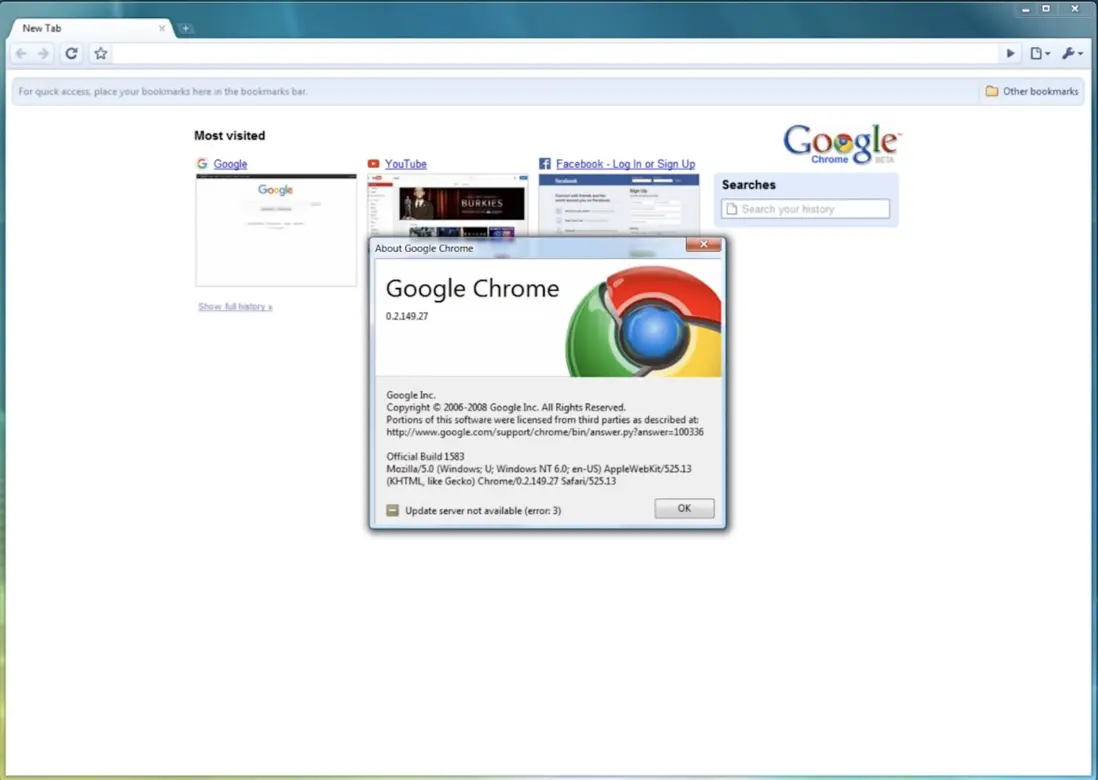Screen dimensions: 1098x780
Task: Open the page control menu
Action: tap(1037, 53)
